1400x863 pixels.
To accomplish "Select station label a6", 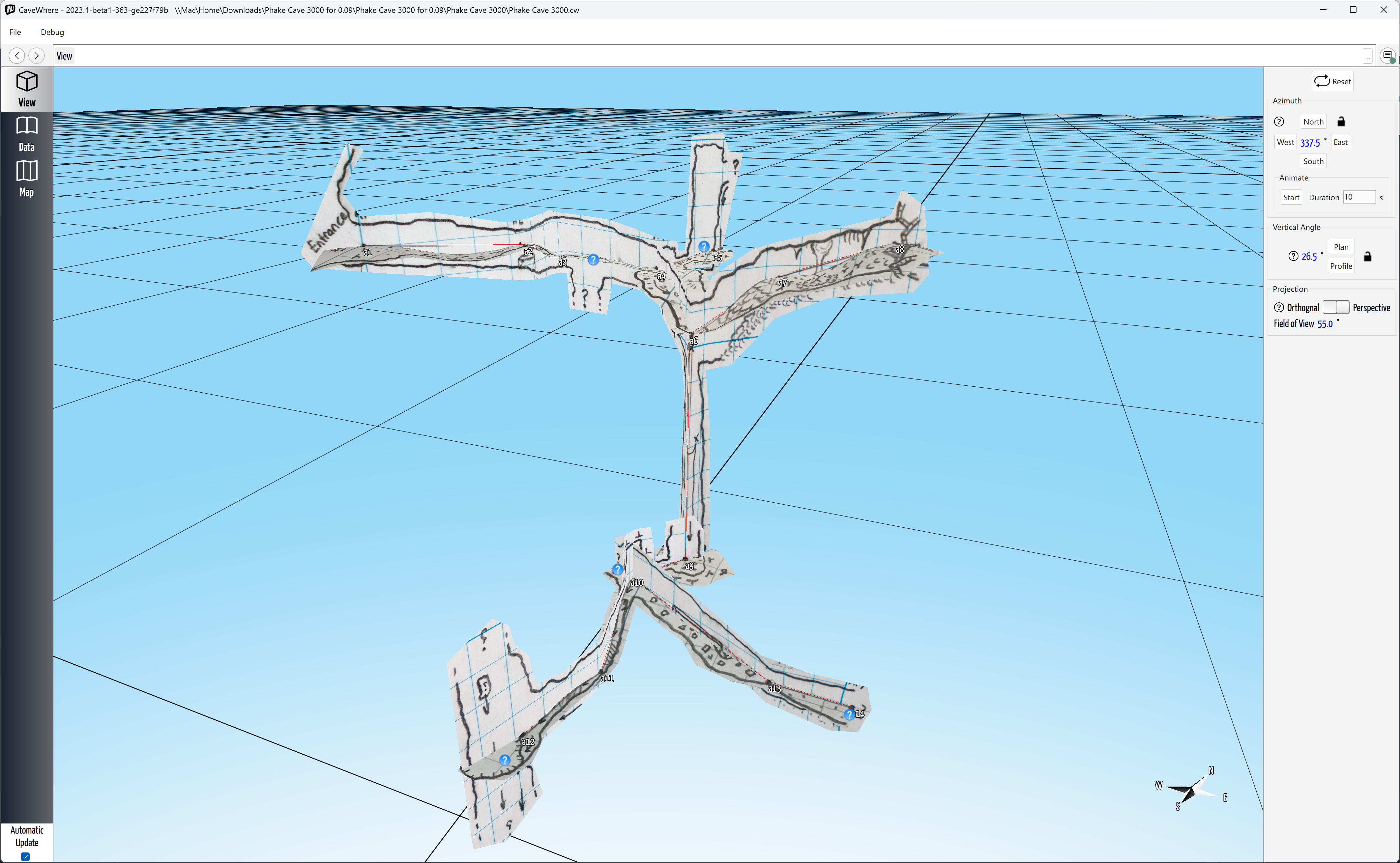I will tap(694, 341).
